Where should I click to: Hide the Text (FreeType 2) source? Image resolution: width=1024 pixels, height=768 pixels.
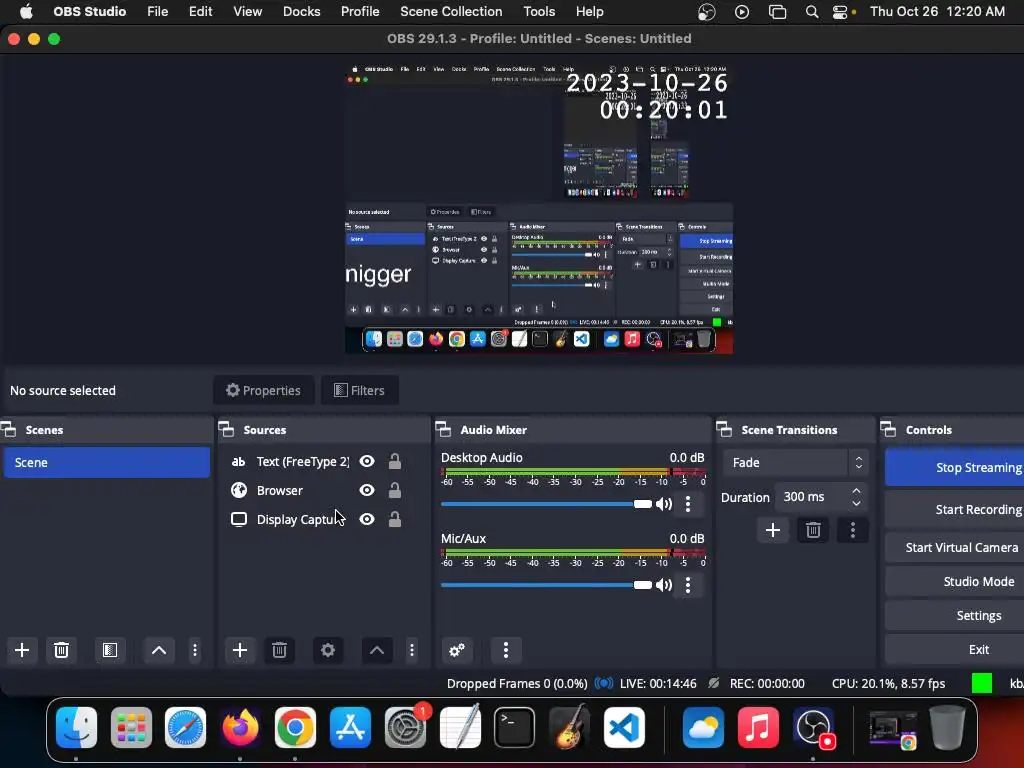click(367, 462)
